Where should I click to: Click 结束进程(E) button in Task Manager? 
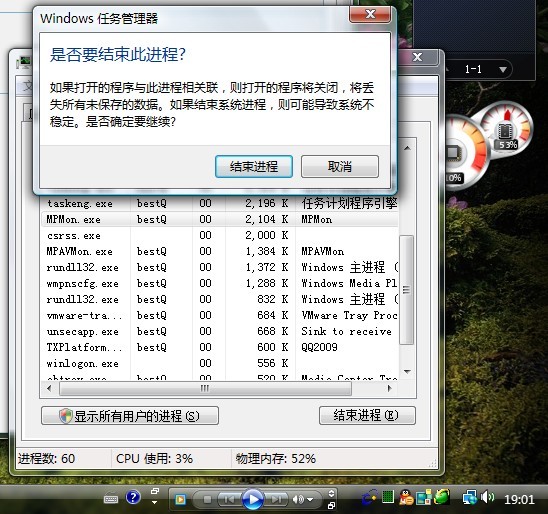point(367,415)
